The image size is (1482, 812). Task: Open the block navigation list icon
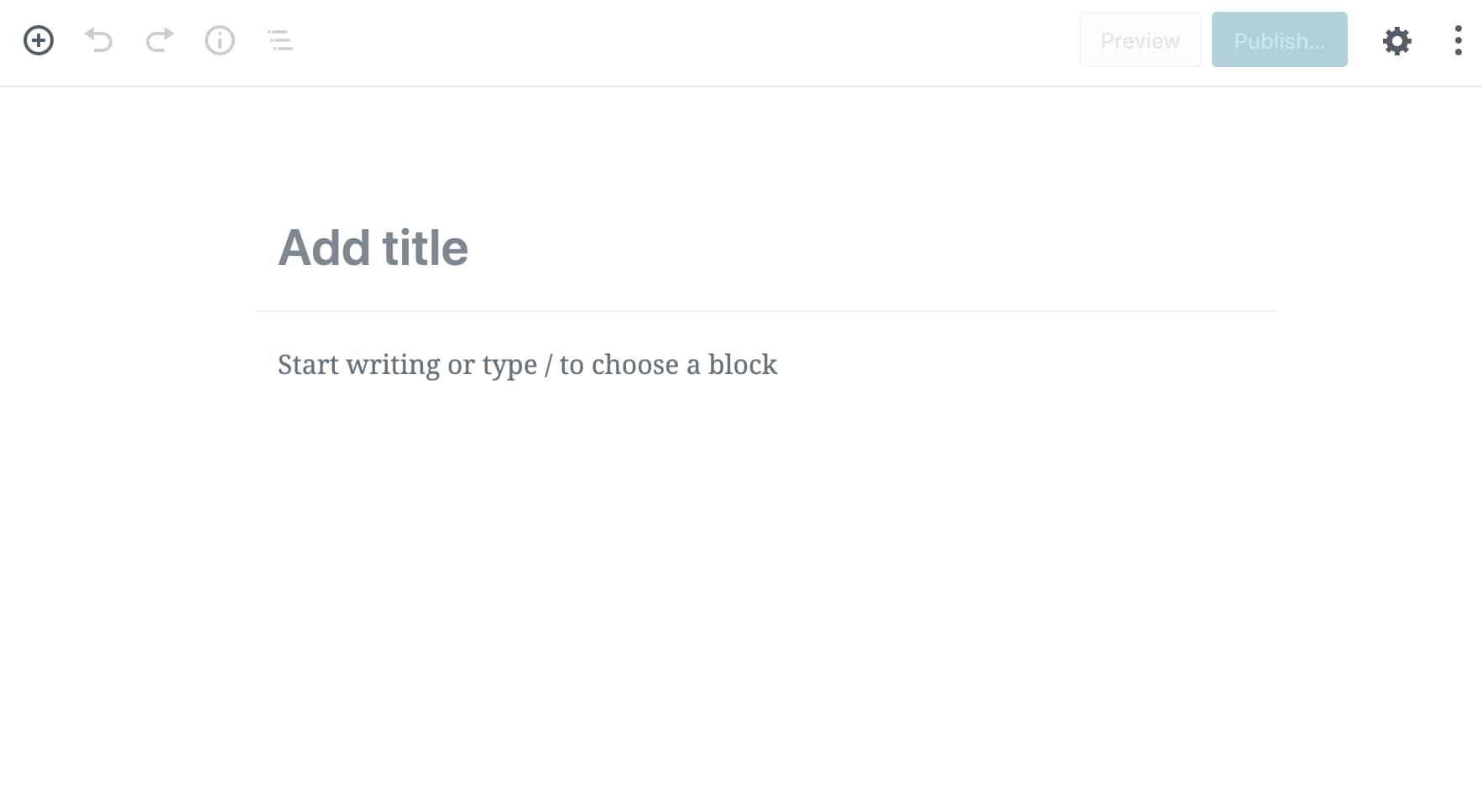[x=279, y=39]
